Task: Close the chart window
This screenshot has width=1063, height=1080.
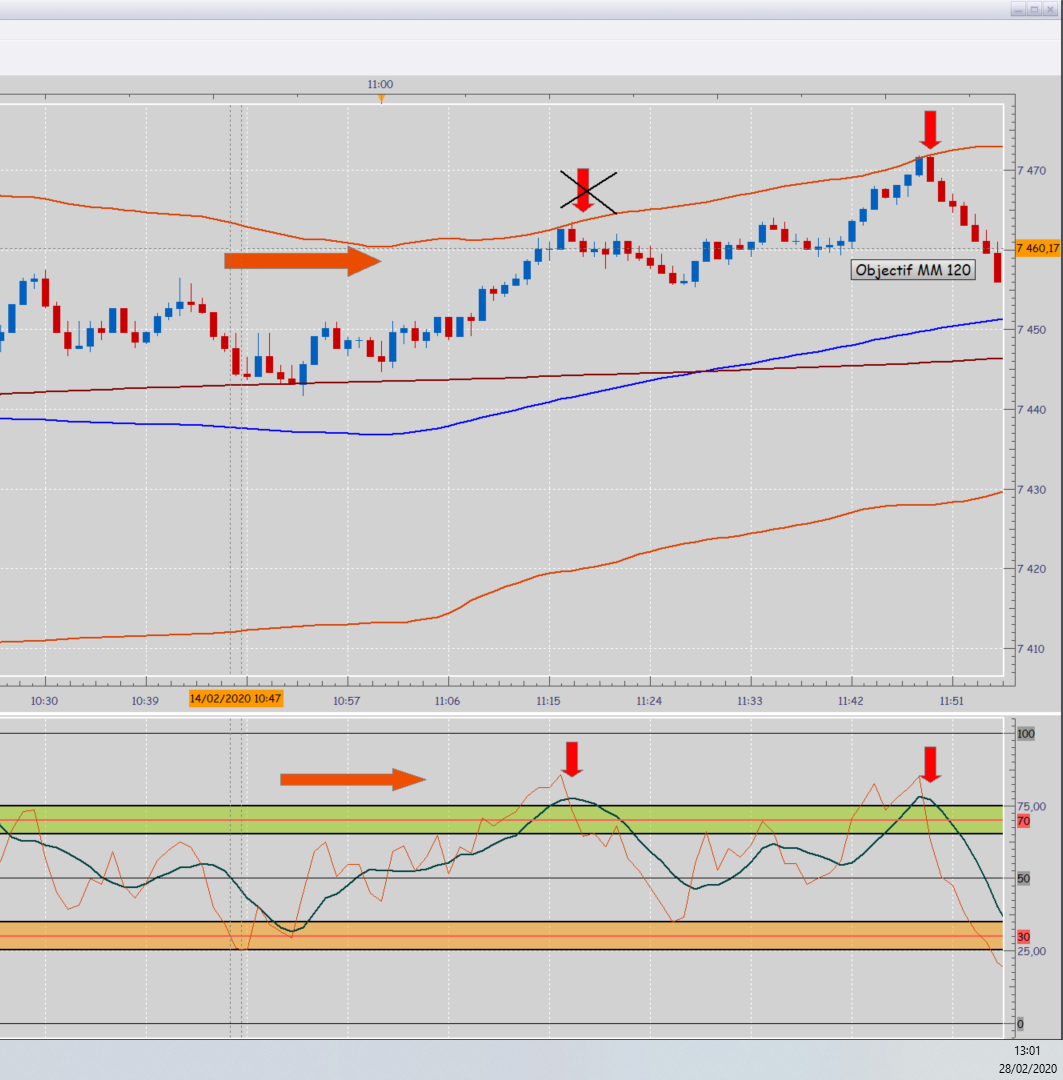Action: [1051, 9]
